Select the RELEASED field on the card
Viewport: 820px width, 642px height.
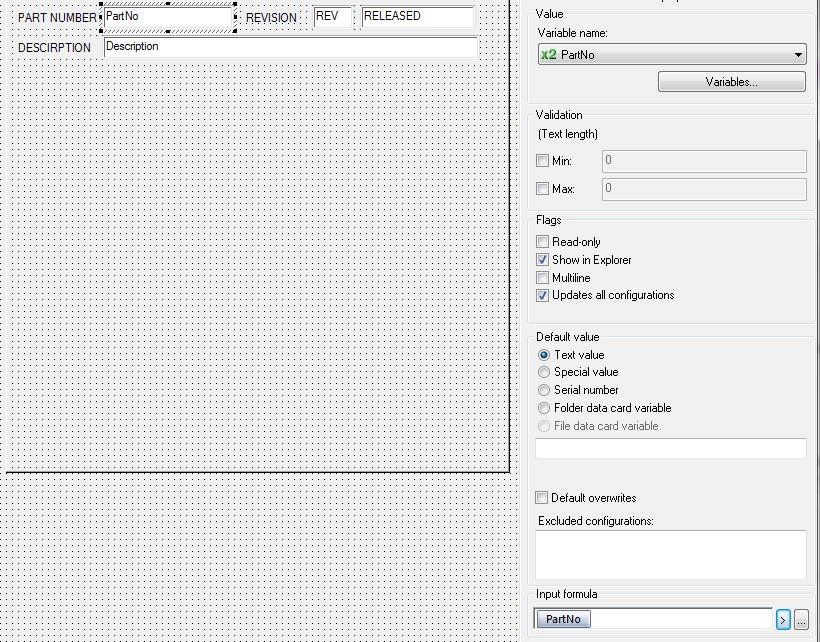pyautogui.click(x=418, y=17)
